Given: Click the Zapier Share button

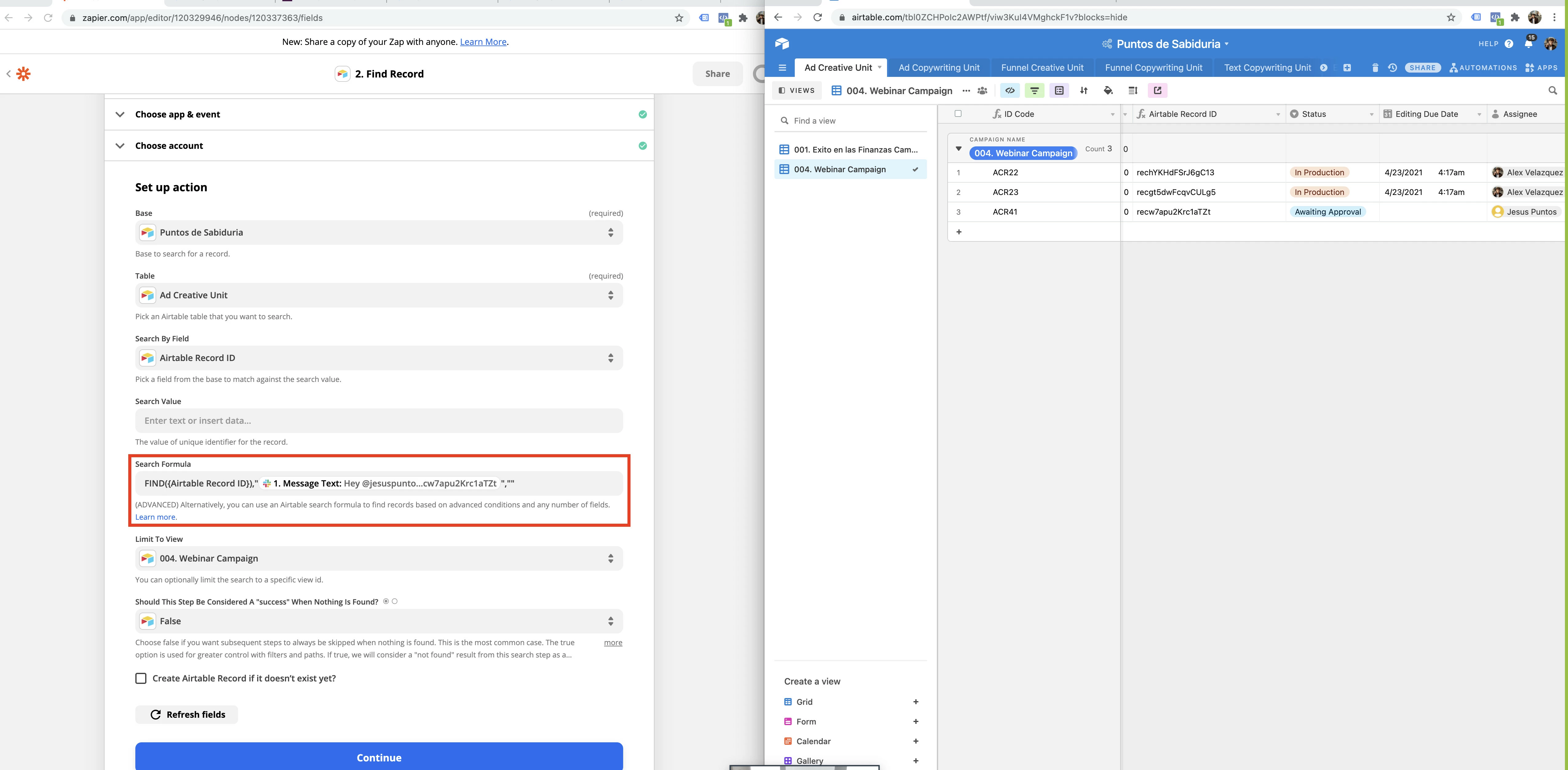Looking at the screenshot, I should [717, 74].
